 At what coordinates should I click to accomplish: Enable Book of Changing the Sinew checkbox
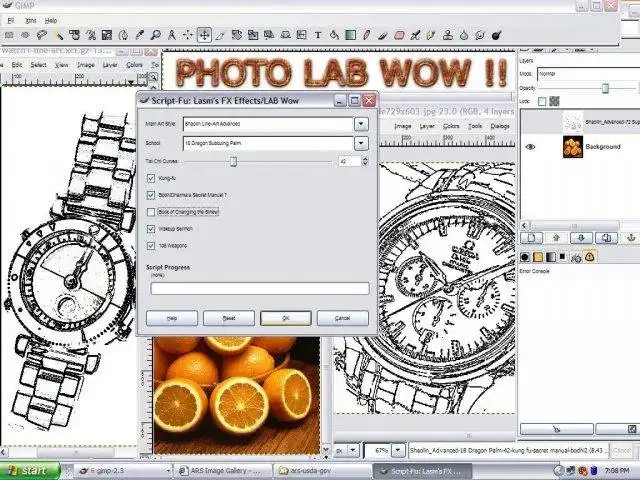coord(151,212)
